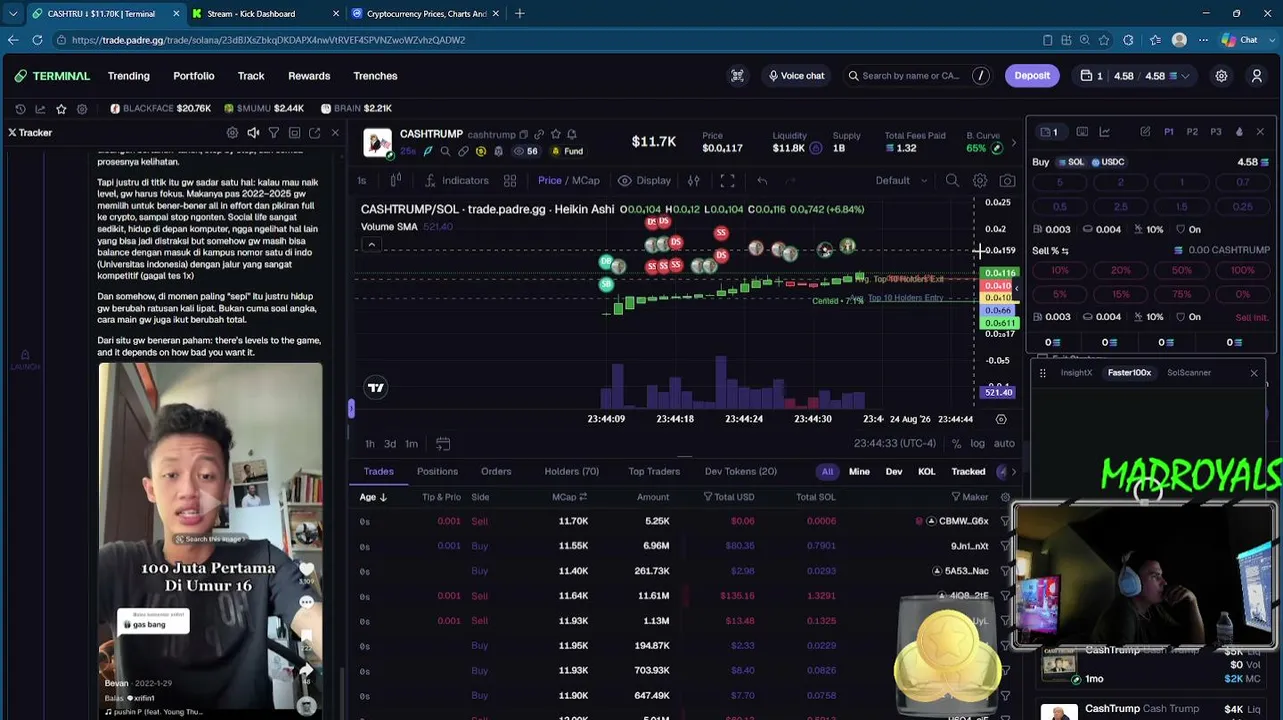Toggle Price / MCap chart mode
This screenshot has height=720, width=1283.
[x=569, y=181]
